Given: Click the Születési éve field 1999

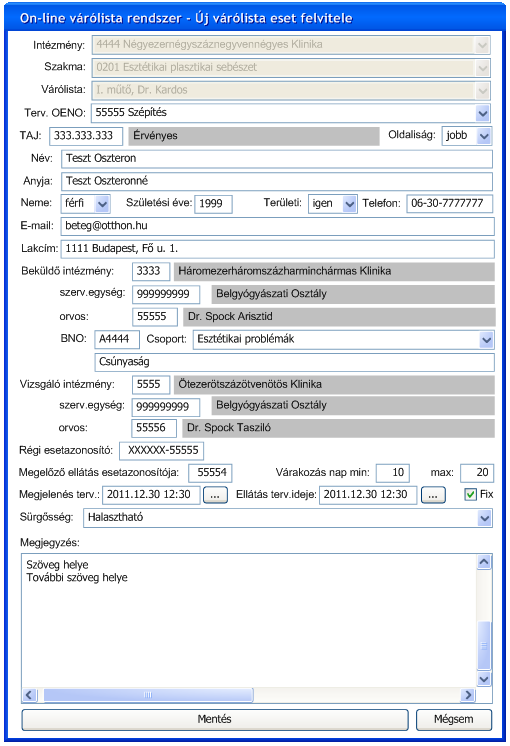Looking at the screenshot, I should [214, 204].
